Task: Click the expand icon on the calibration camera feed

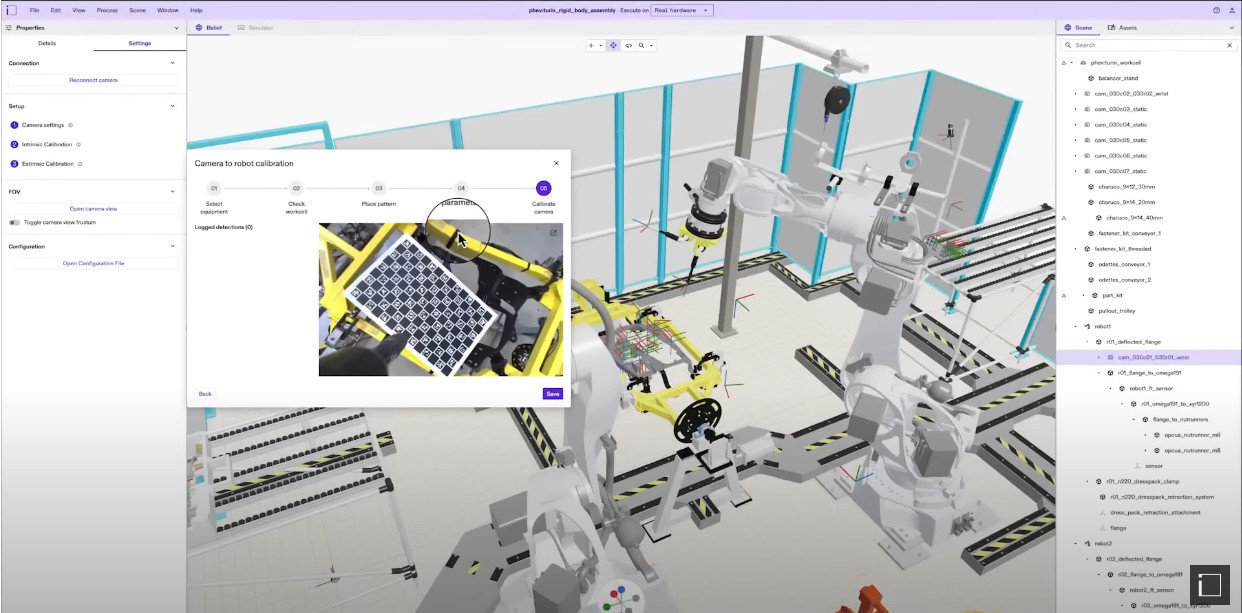Action: click(553, 232)
